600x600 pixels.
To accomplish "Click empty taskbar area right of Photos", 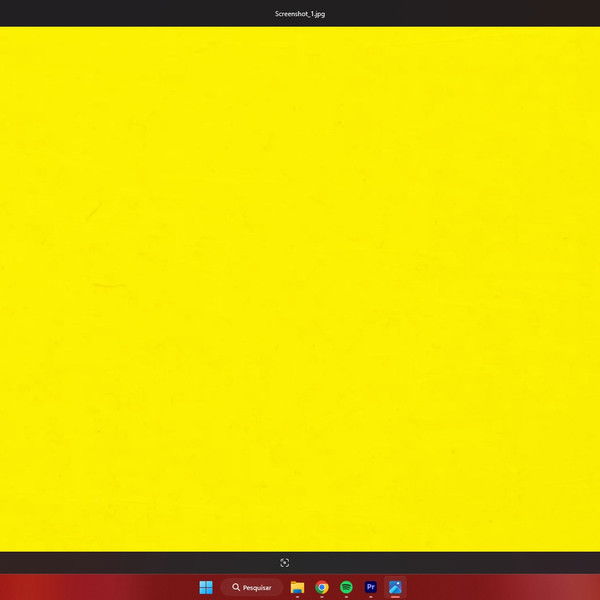I will tap(500, 587).
